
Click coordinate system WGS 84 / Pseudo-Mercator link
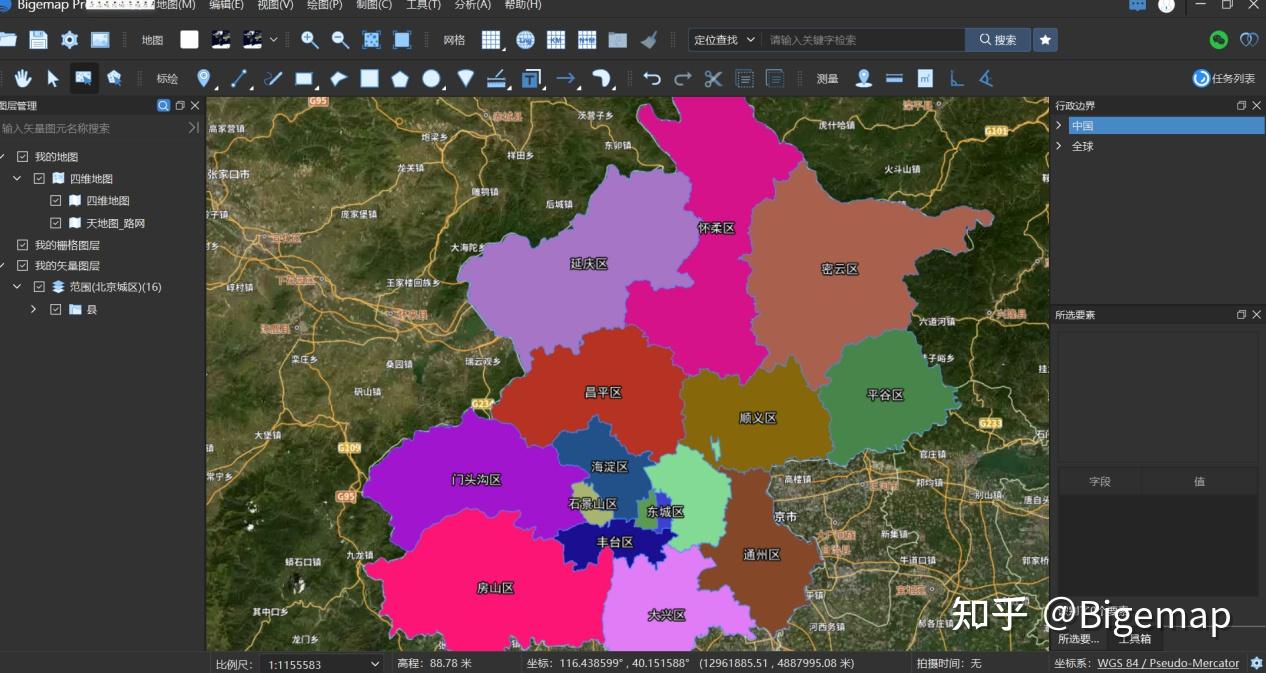click(x=1168, y=663)
